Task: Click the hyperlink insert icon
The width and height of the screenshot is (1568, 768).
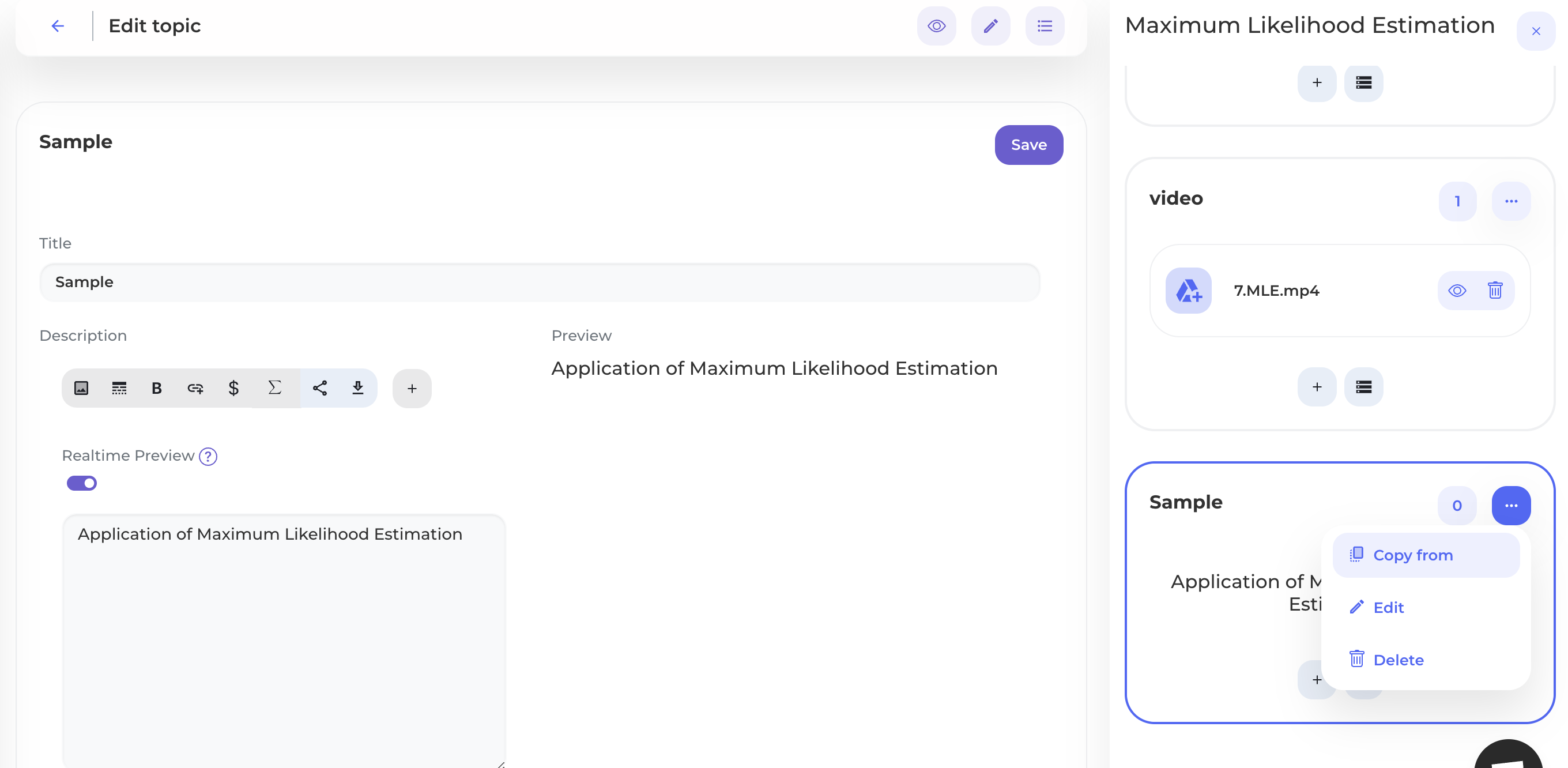Action: click(196, 388)
